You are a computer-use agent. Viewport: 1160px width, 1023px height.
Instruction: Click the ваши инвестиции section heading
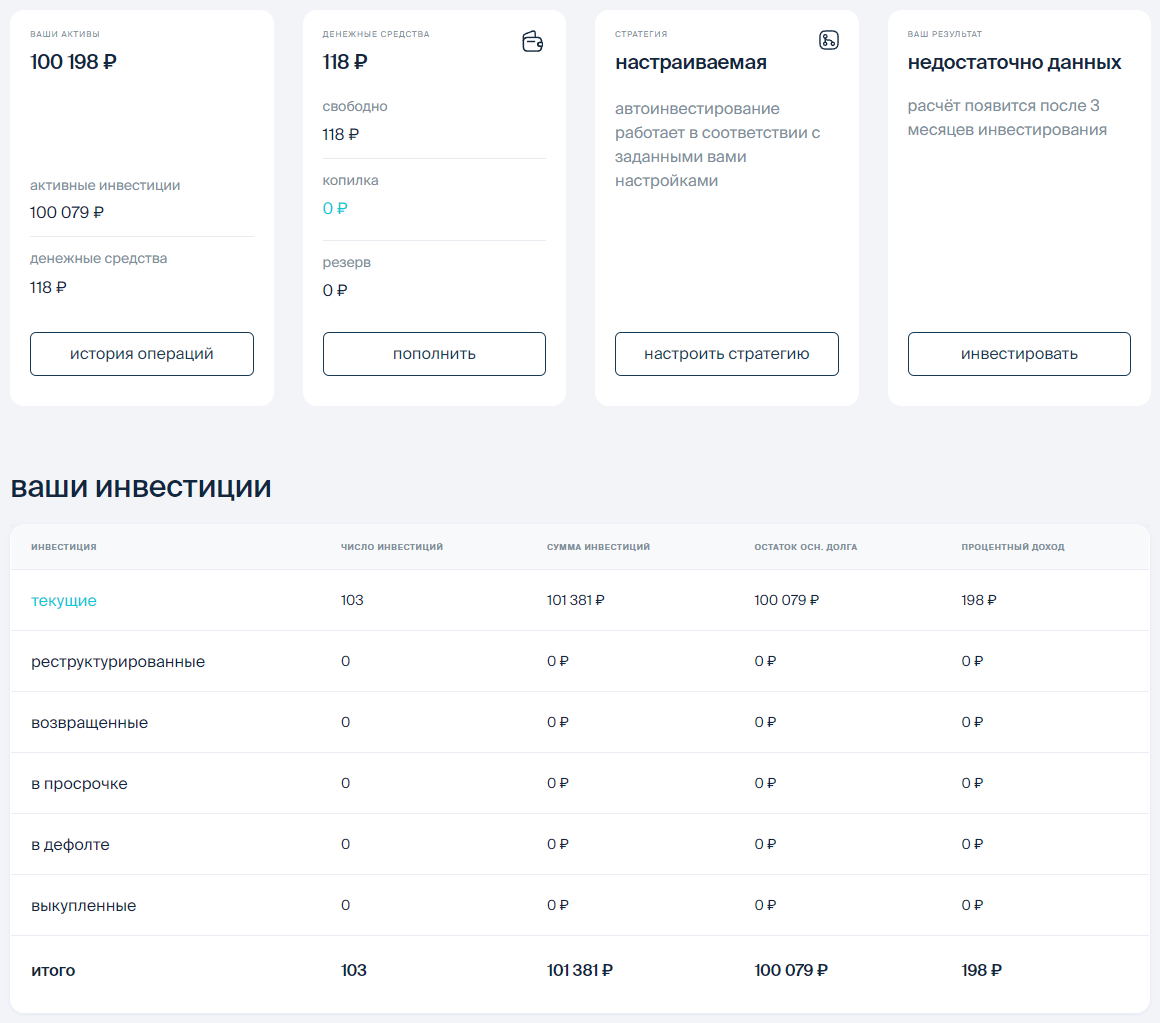[x=140, y=488]
